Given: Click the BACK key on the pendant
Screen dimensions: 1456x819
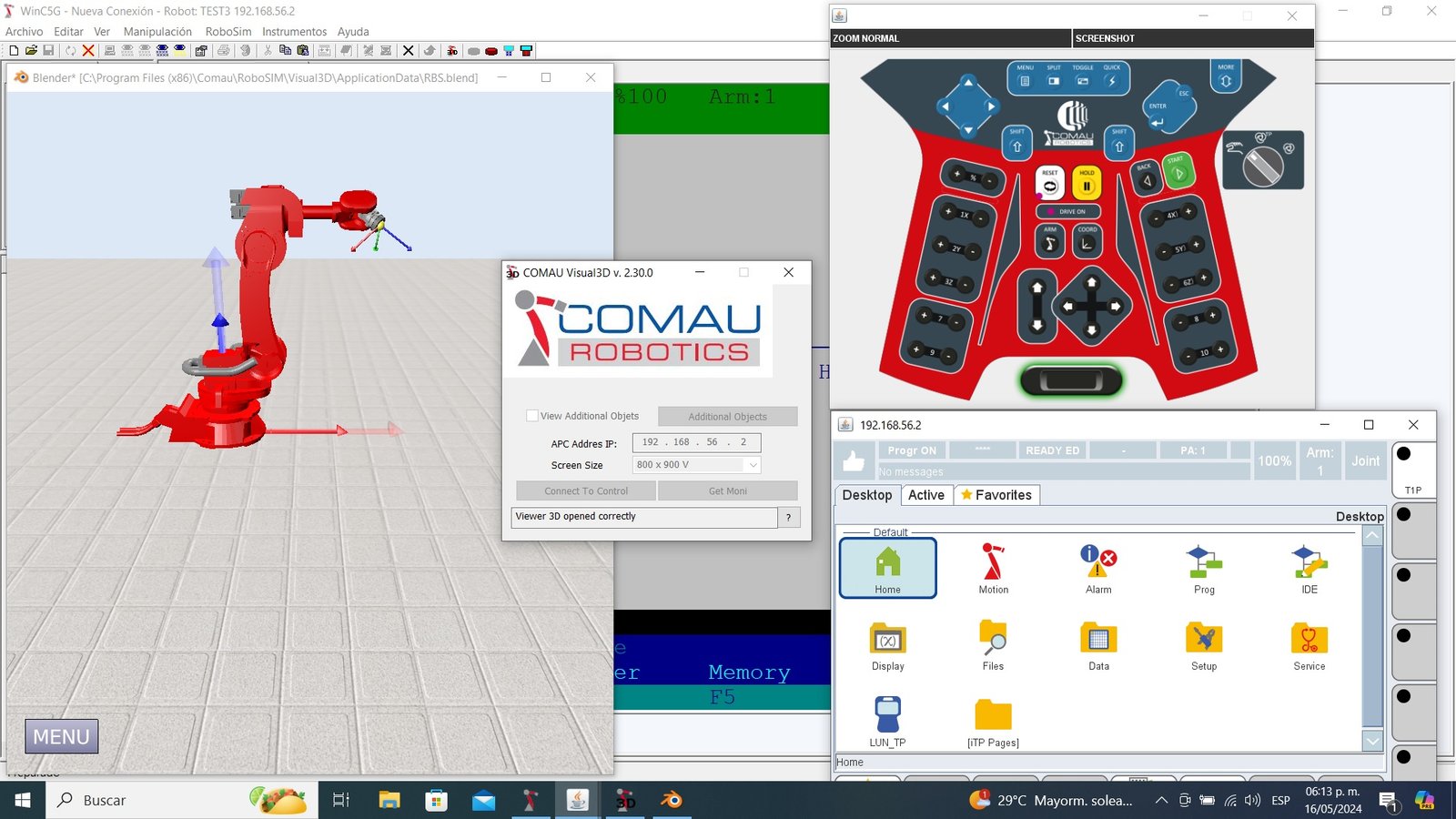Looking at the screenshot, I should 1146,178.
